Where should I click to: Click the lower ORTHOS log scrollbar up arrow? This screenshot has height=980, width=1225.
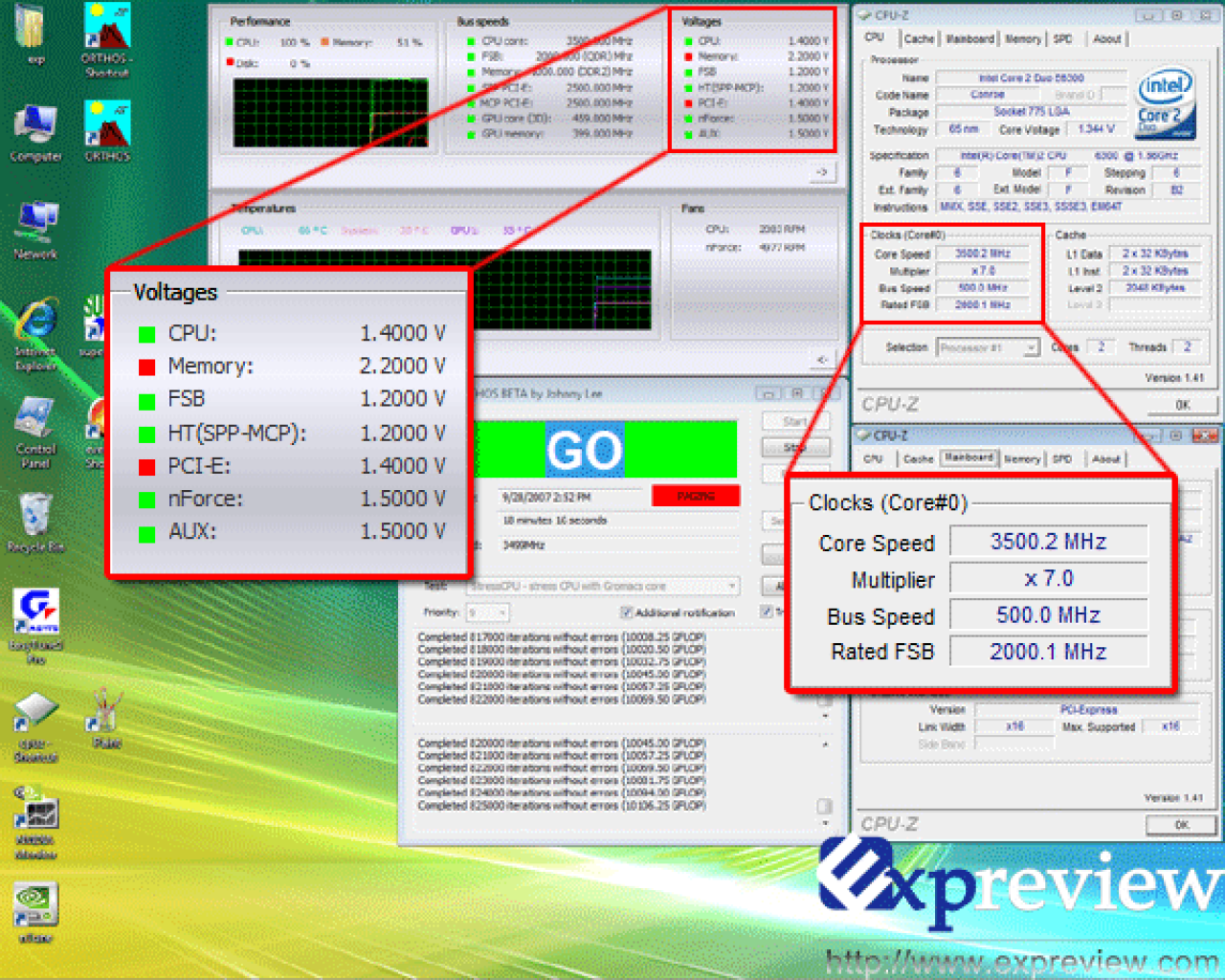click(x=825, y=744)
